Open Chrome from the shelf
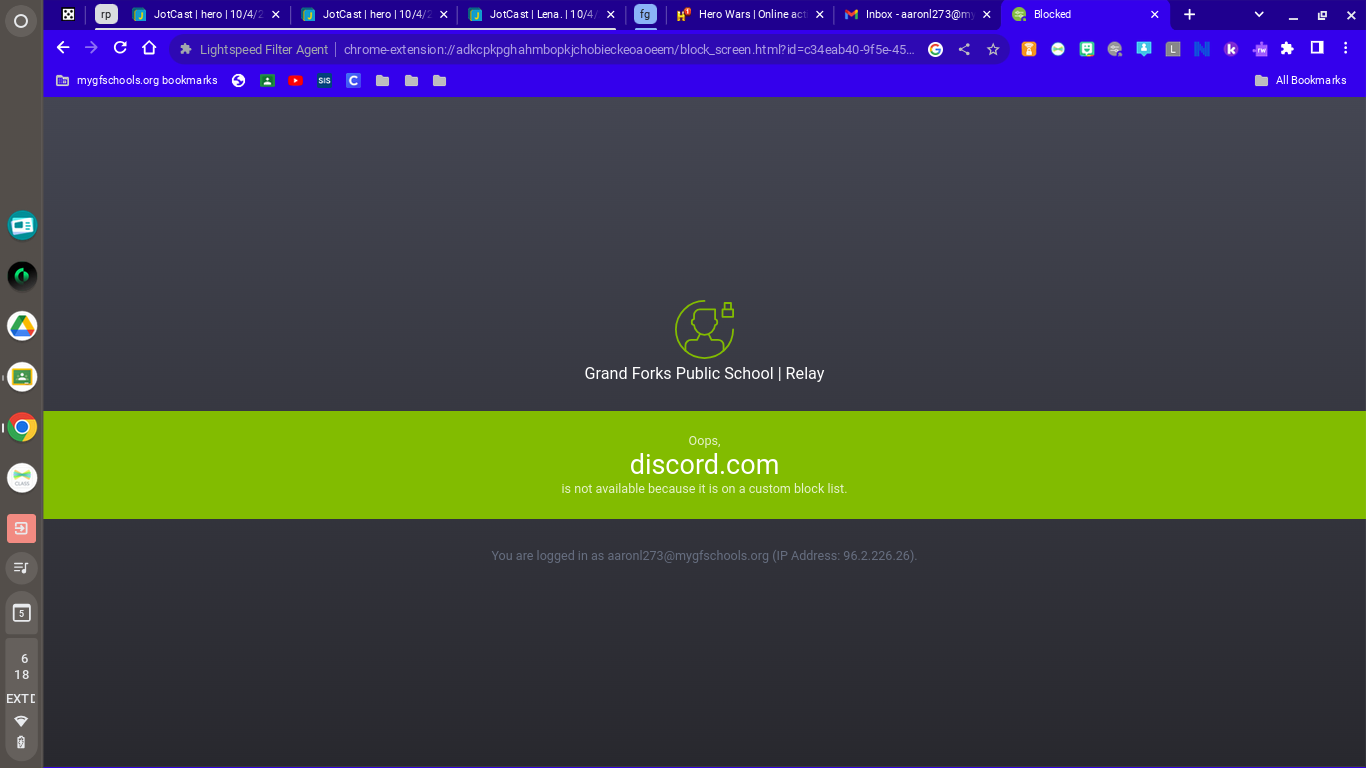Viewport: 1366px width, 768px height. 22,427
